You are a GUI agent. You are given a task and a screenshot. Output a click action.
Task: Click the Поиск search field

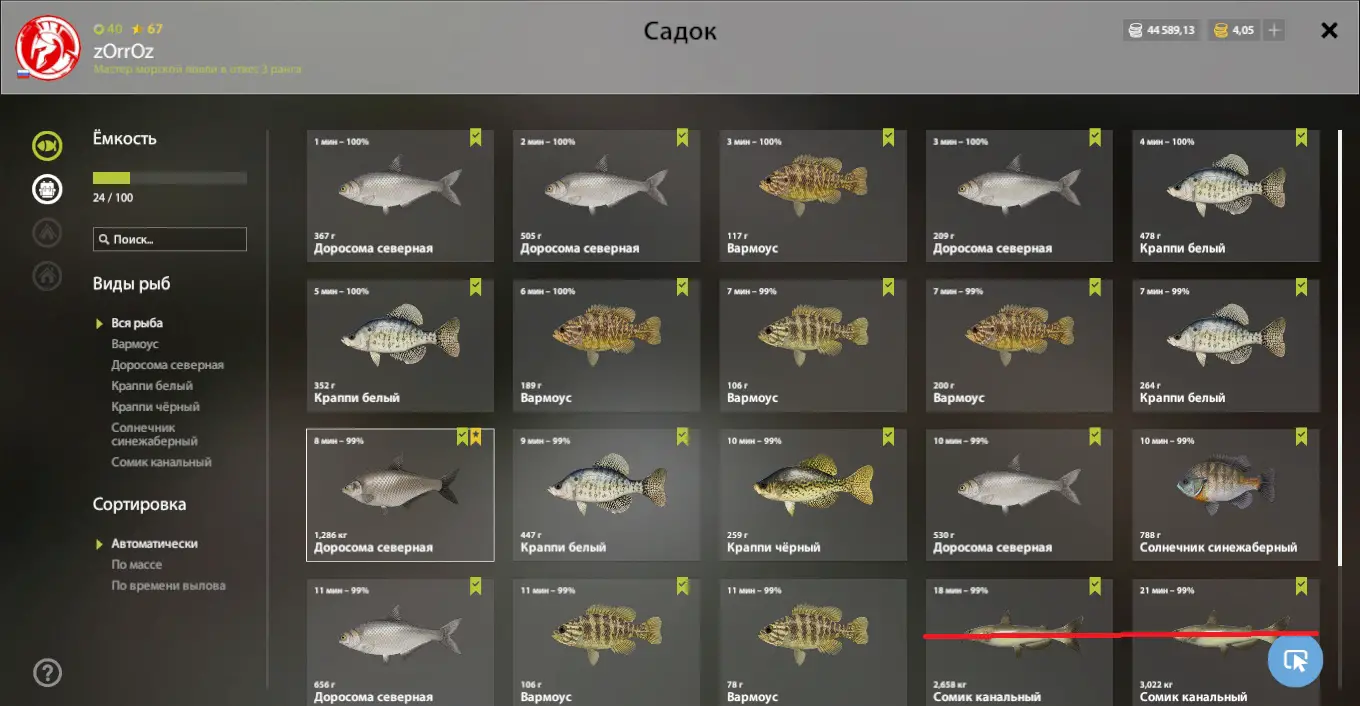(x=170, y=239)
